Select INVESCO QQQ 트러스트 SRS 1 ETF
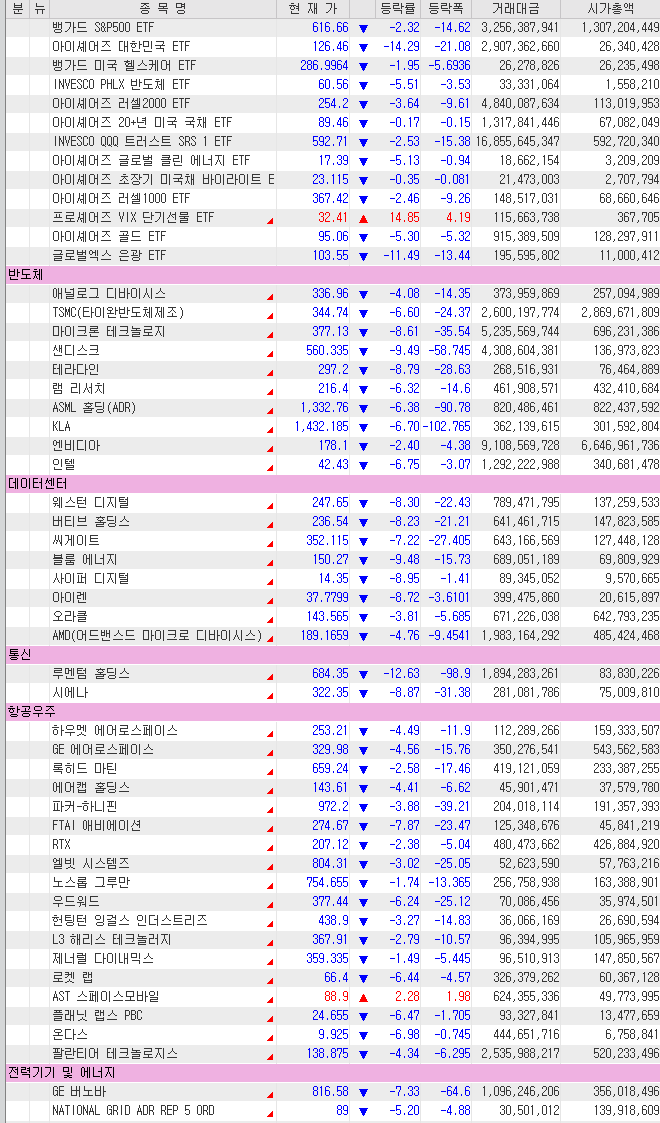Viewport: 660px width, 1123px height. tap(142, 142)
